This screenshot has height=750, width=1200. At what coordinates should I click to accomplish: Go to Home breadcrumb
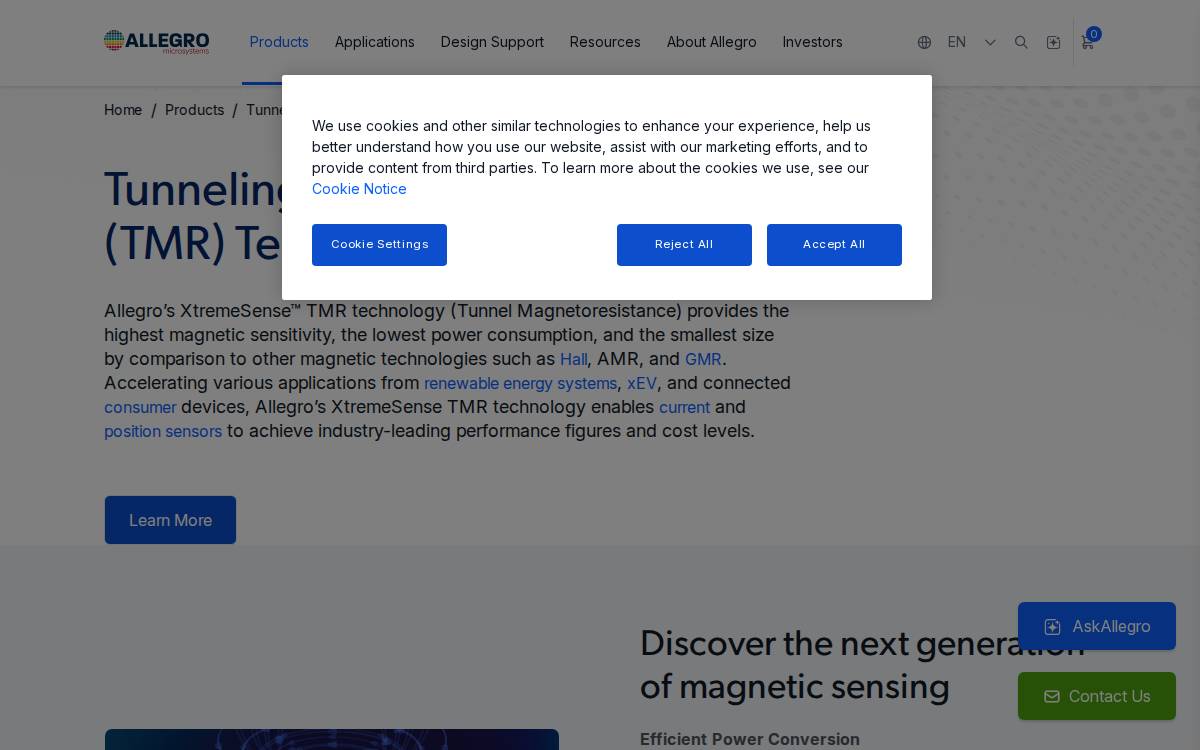(123, 110)
